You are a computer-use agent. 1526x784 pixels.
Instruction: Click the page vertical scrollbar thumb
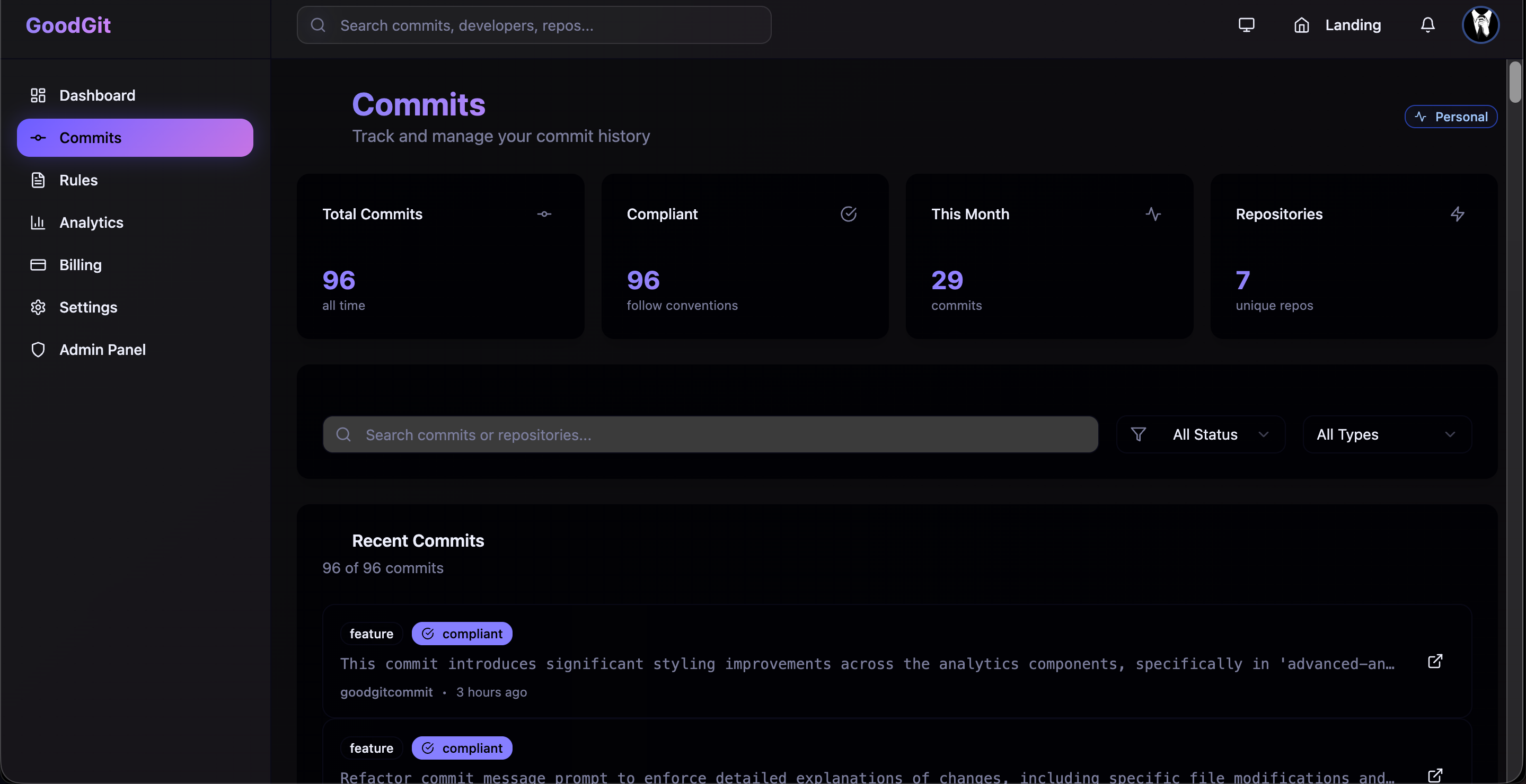tap(1515, 82)
